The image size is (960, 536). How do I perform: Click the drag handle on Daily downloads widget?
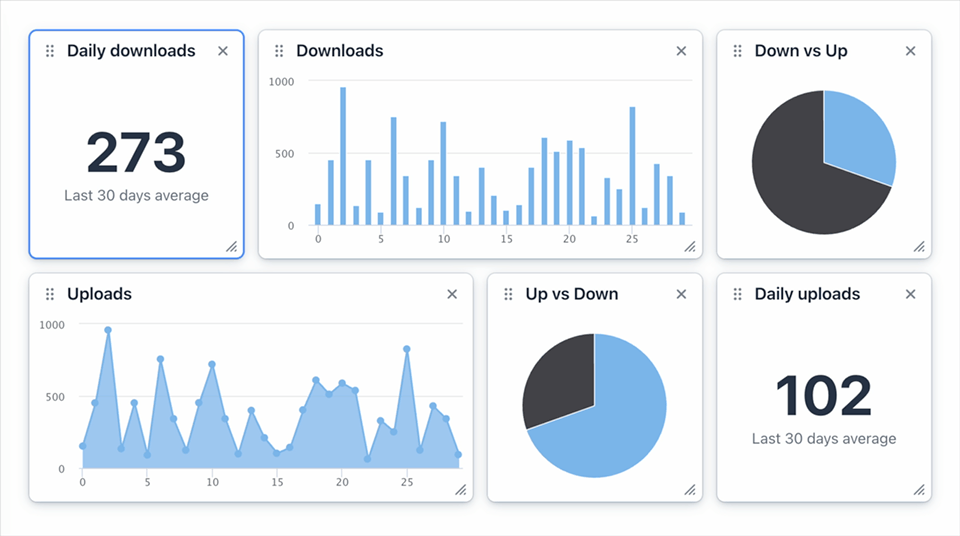pyautogui.click(x=50, y=51)
